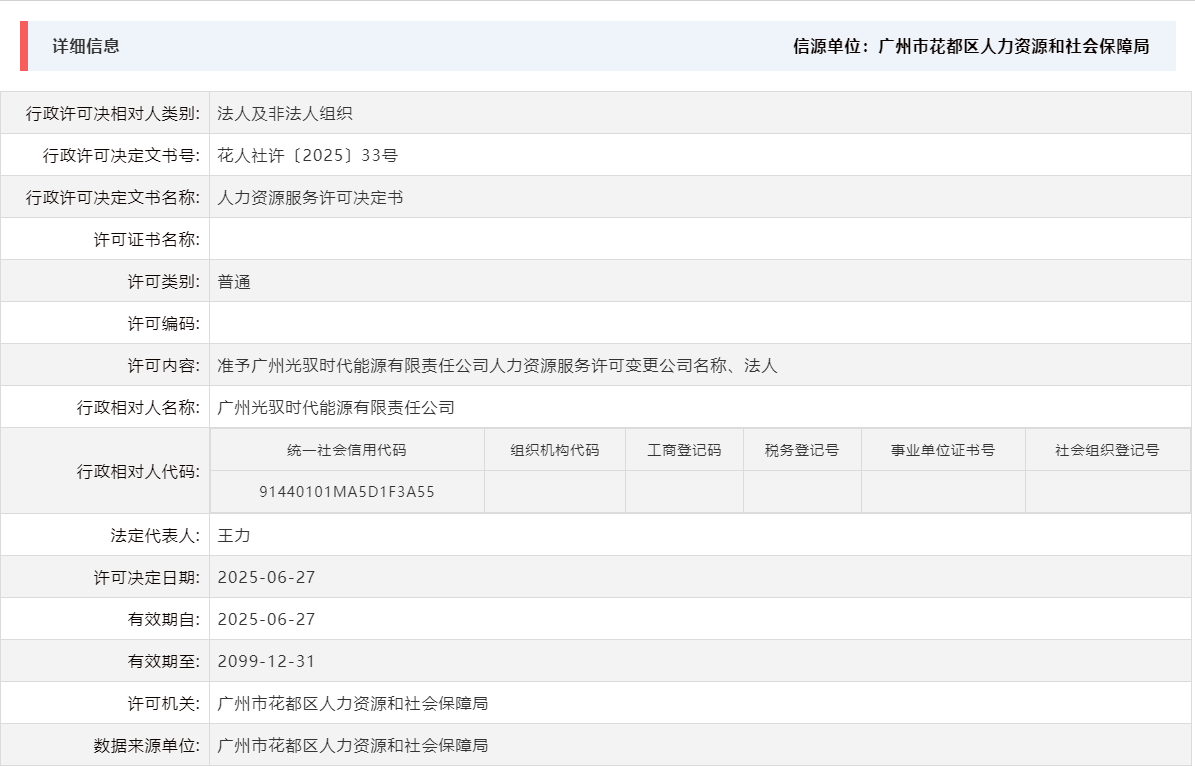The height and width of the screenshot is (766, 1195).
Task: Click the red marker beside 详细信息 heading
Action: [x=23, y=44]
